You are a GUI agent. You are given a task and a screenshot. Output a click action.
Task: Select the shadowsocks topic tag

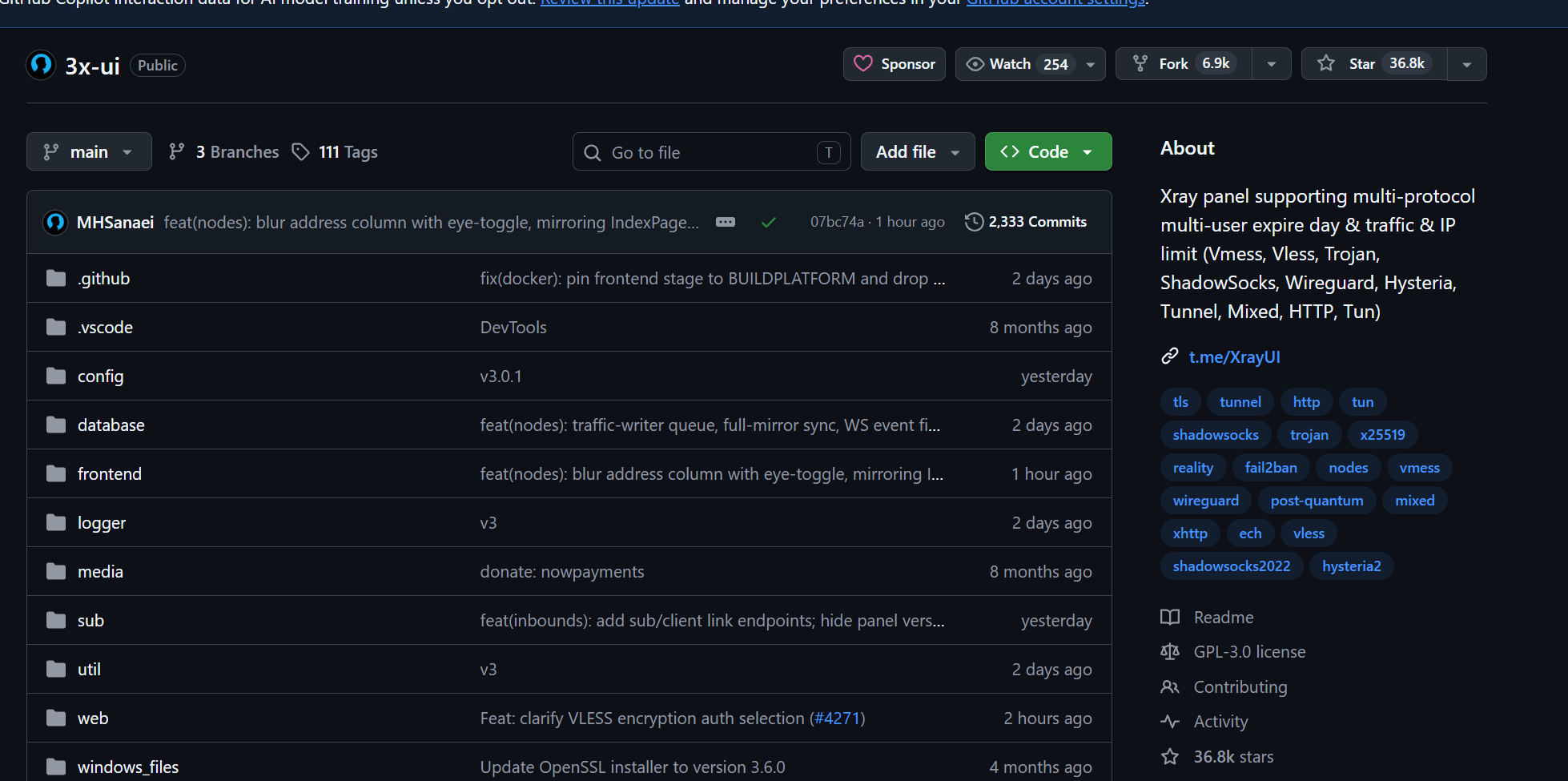click(x=1216, y=434)
